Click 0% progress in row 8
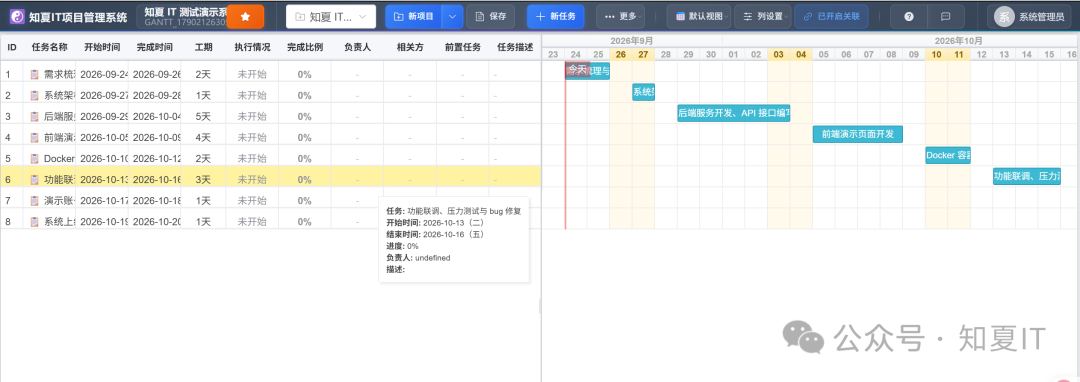This screenshot has width=1080, height=382. click(x=304, y=222)
